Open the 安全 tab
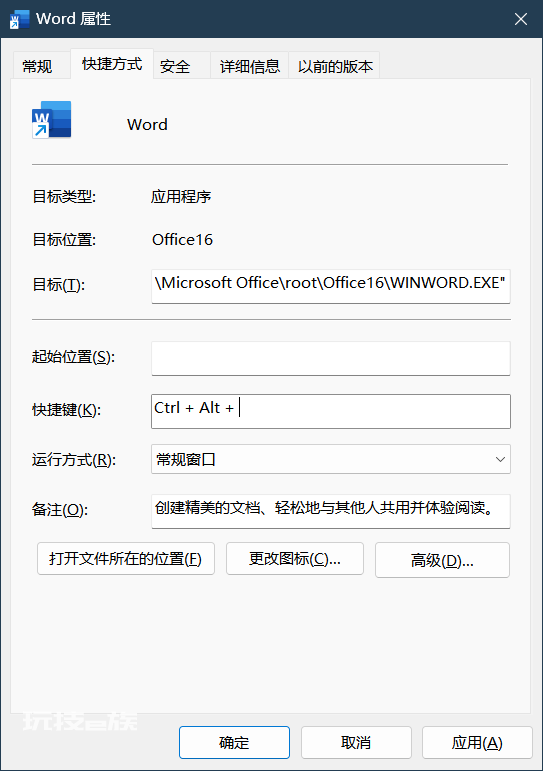Image resolution: width=543 pixels, height=771 pixels. tap(175, 66)
